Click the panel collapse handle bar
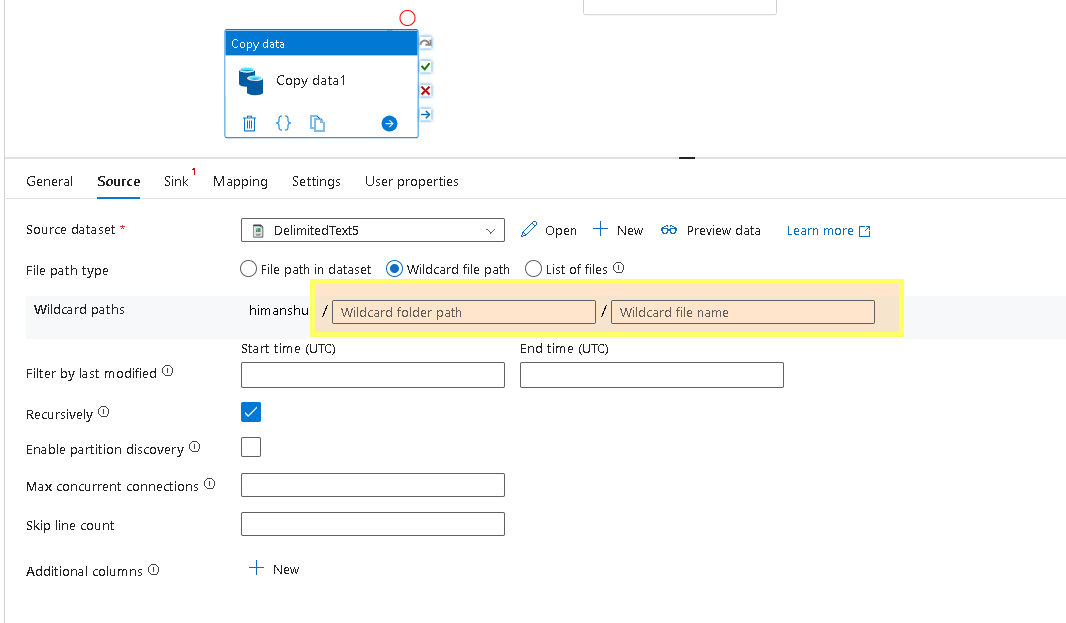Image resolution: width=1066 pixels, height=623 pixels. point(687,158)
